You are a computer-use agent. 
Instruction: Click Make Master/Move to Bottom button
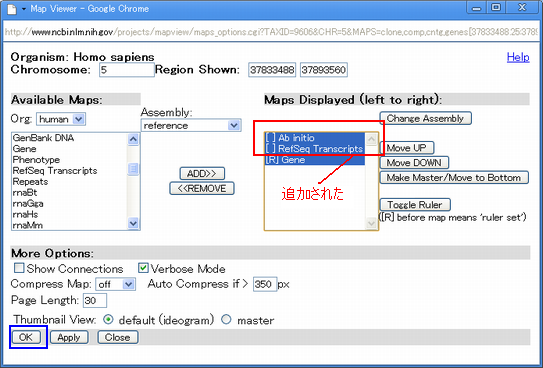454,178
